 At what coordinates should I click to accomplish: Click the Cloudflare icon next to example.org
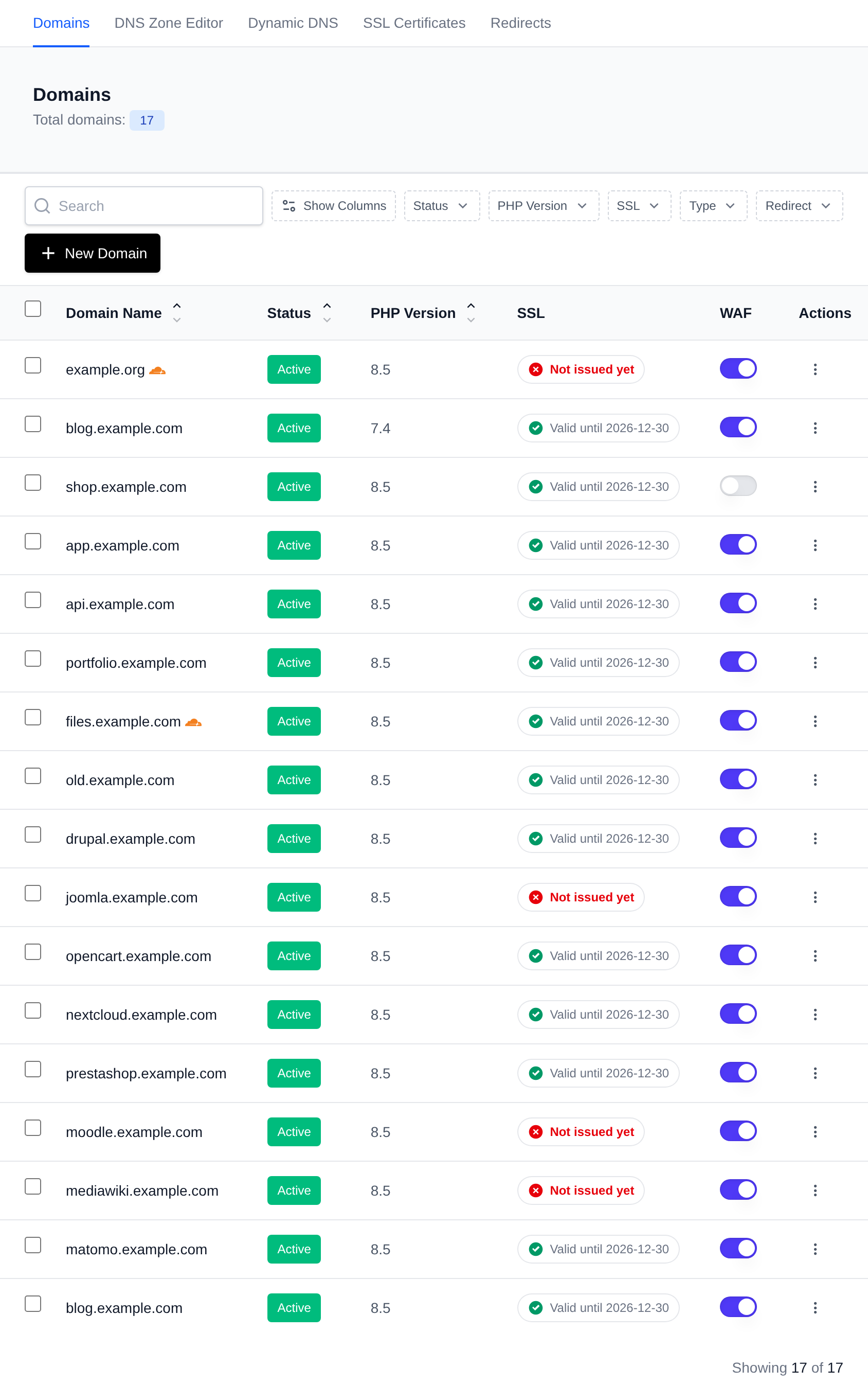157,370
